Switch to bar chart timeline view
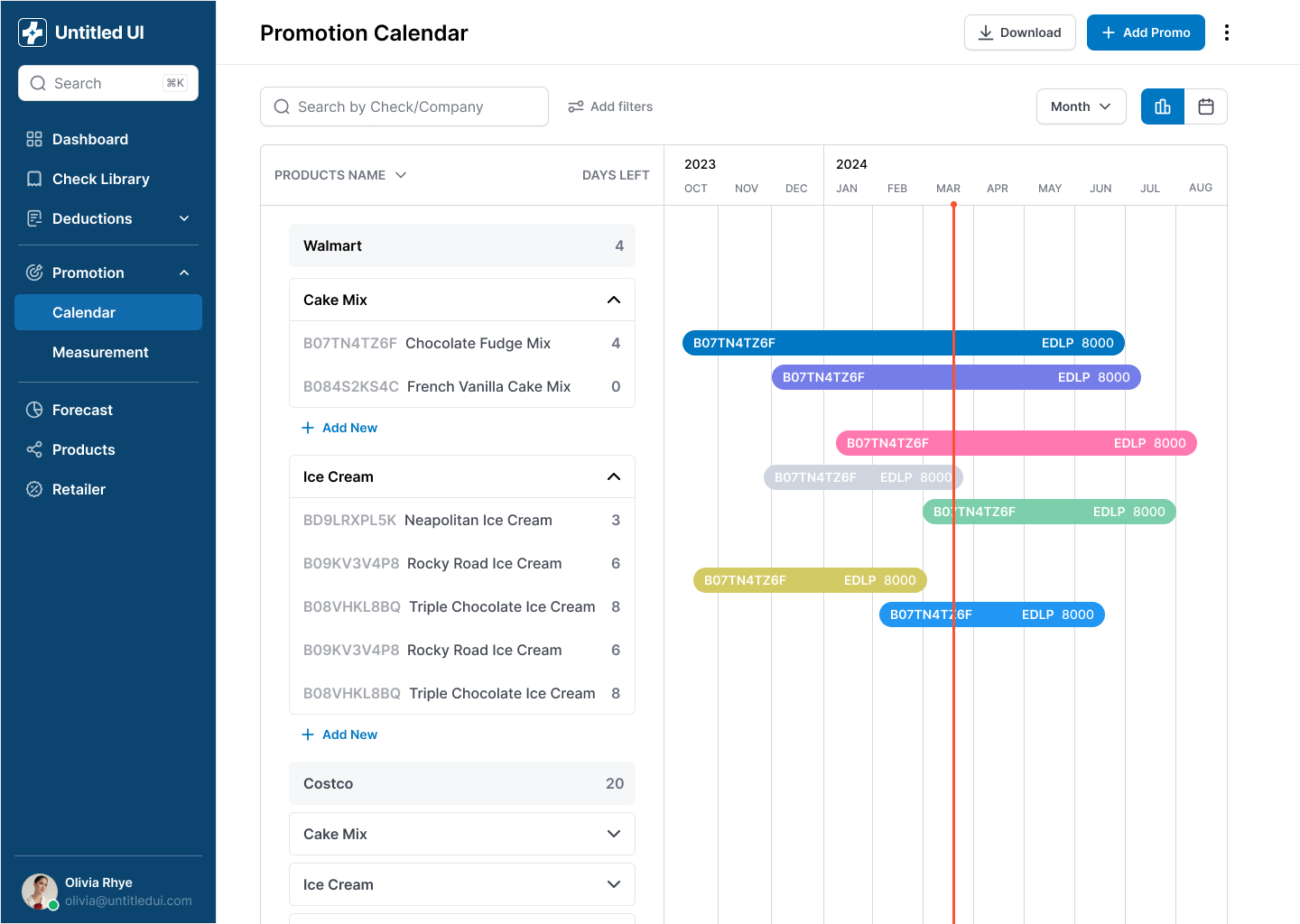This screenshot has width=1300, height=924. click(x=1163, y=106)
